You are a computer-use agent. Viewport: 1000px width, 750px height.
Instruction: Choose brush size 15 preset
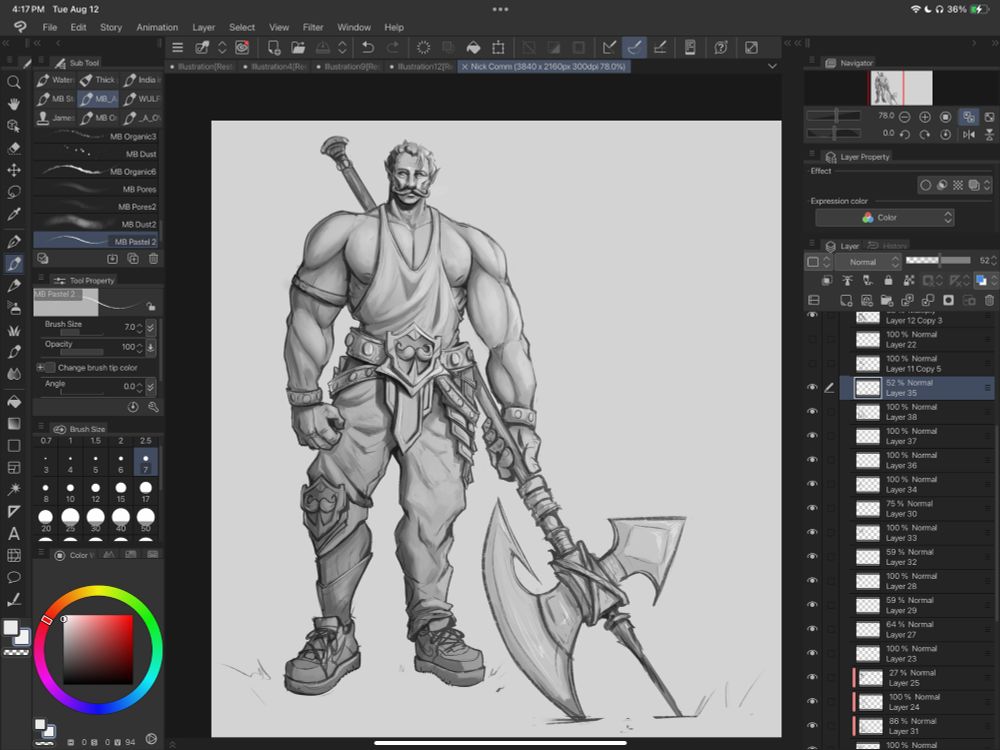[120, 492]
